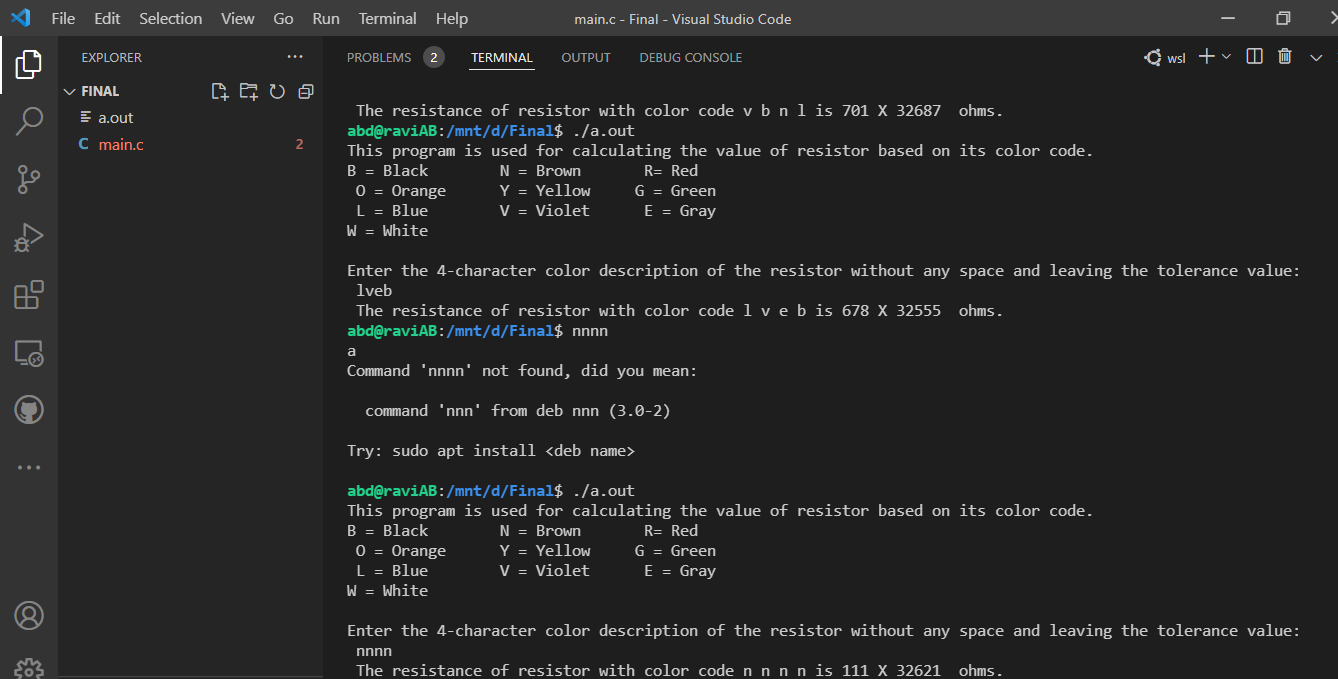Click the 'lveb' input line in terminal
This screenshot has height=679, width=1338.
click(x=374, y=291)
